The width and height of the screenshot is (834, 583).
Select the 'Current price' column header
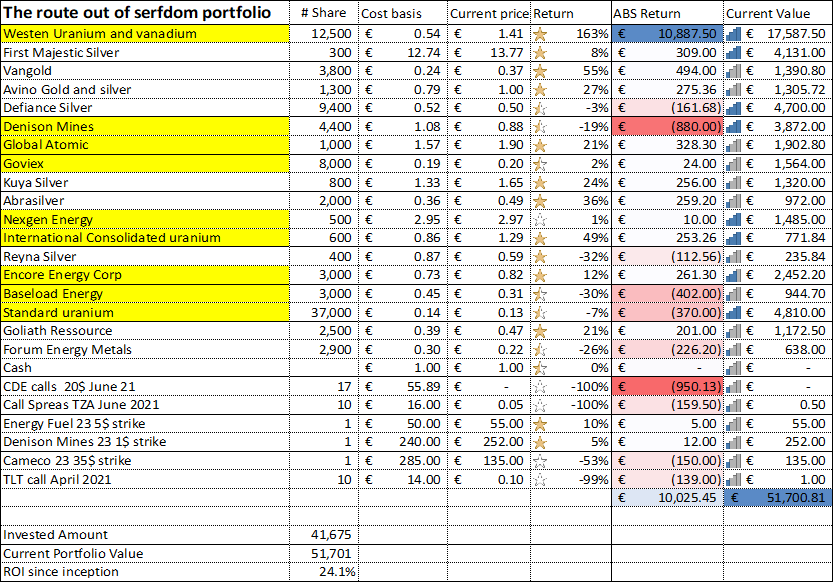click(489, 14)
